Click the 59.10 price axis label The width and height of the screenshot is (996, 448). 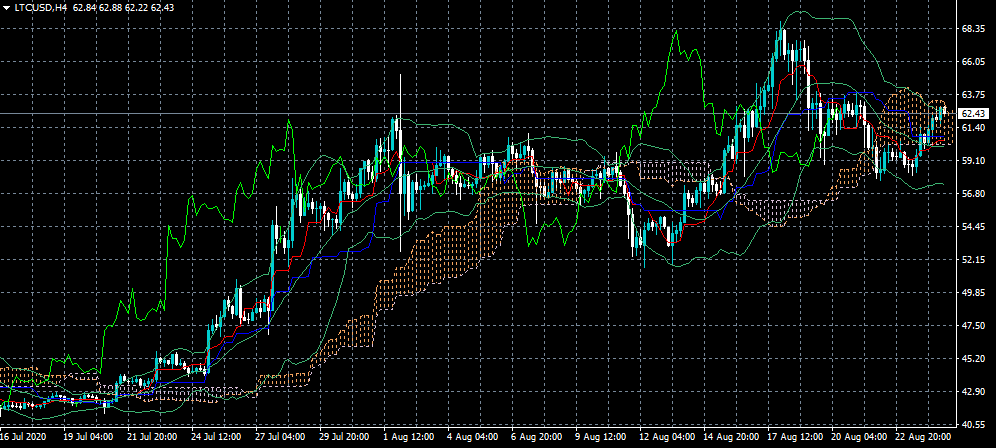972,161
